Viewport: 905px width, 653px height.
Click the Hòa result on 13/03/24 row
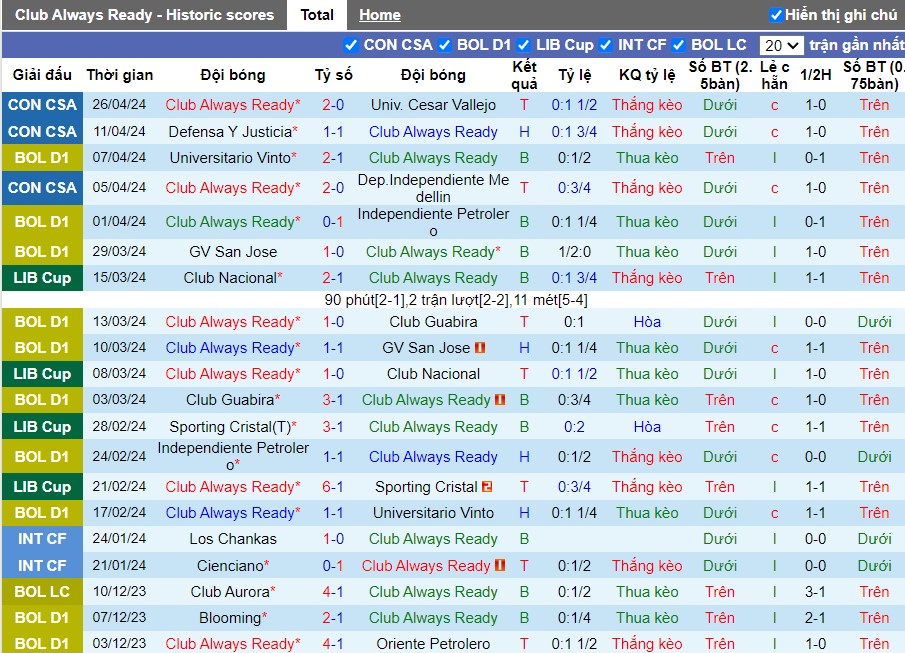tap(647, 322)
